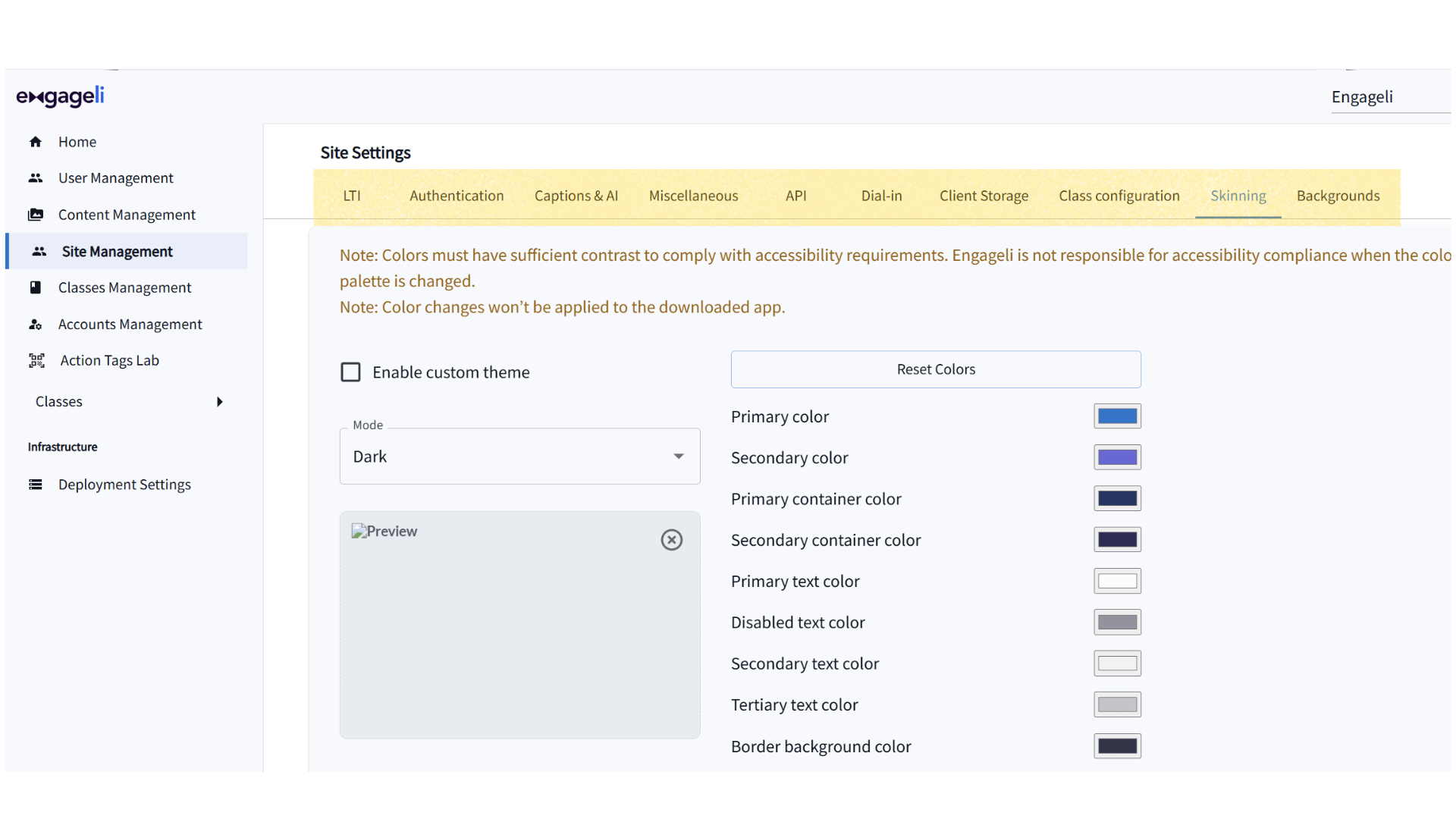Click the Accounts Management icon

(35, 325)
